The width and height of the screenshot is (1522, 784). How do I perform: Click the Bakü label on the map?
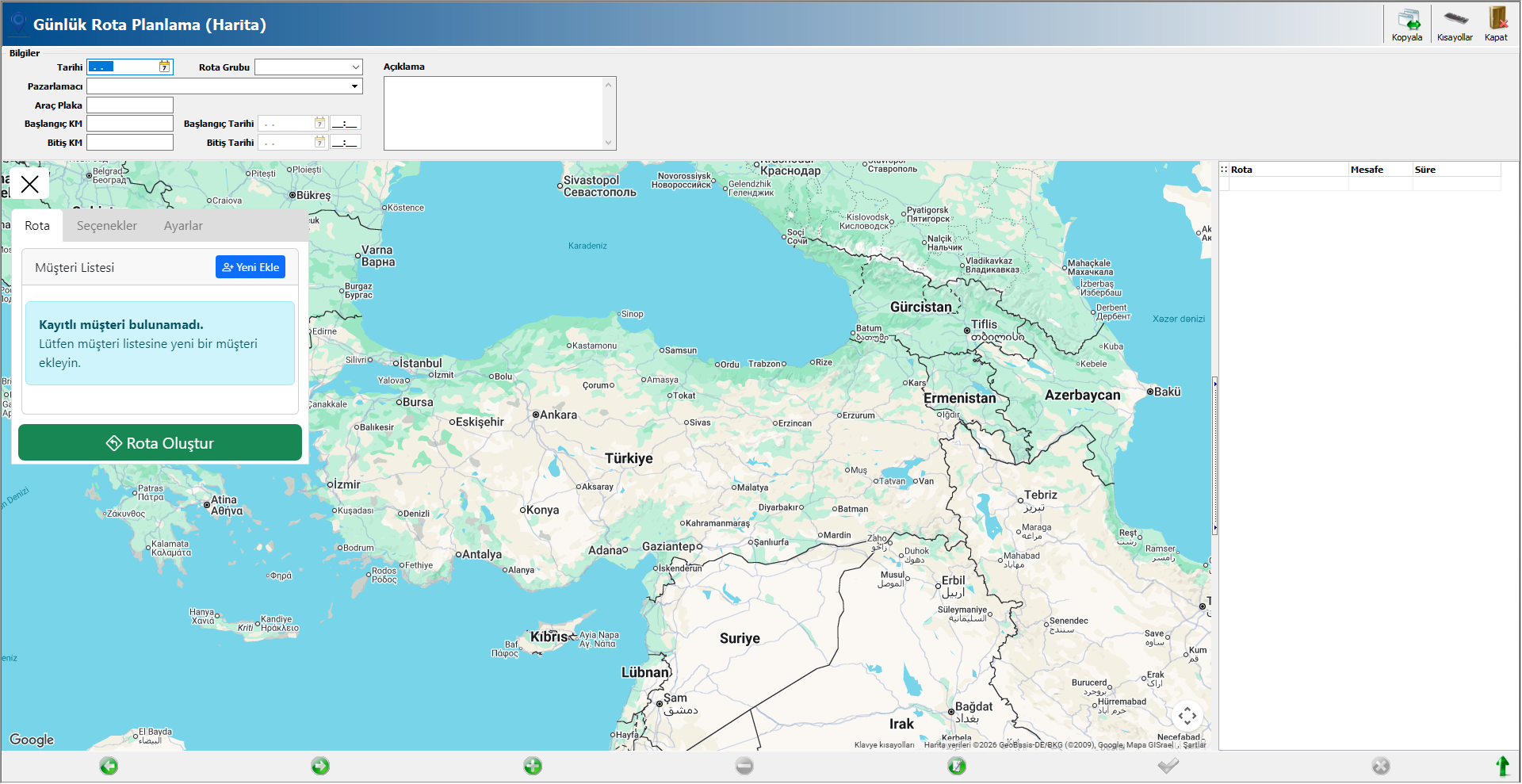click(x=1168, y=392)
